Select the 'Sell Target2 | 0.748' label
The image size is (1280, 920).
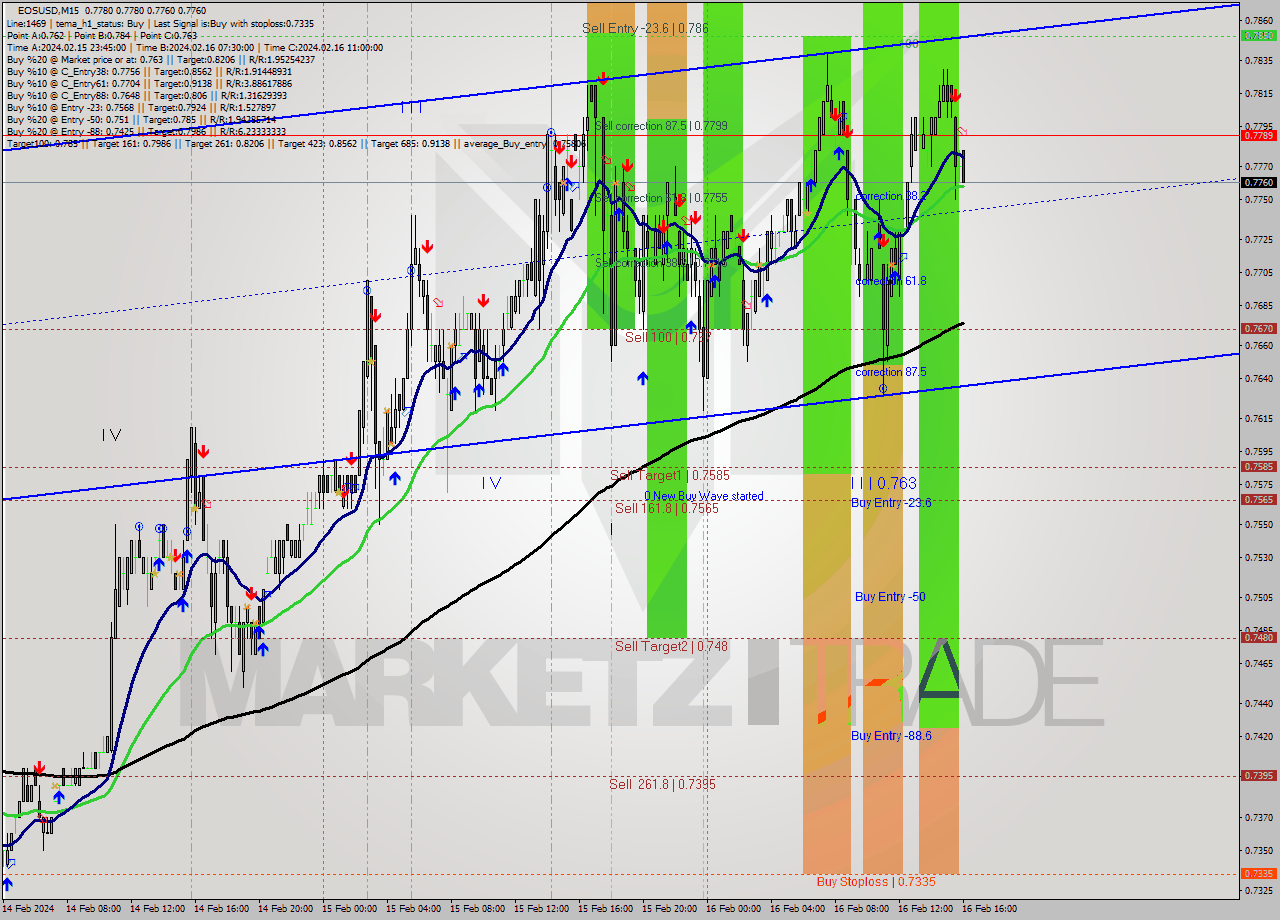(671, 647)
